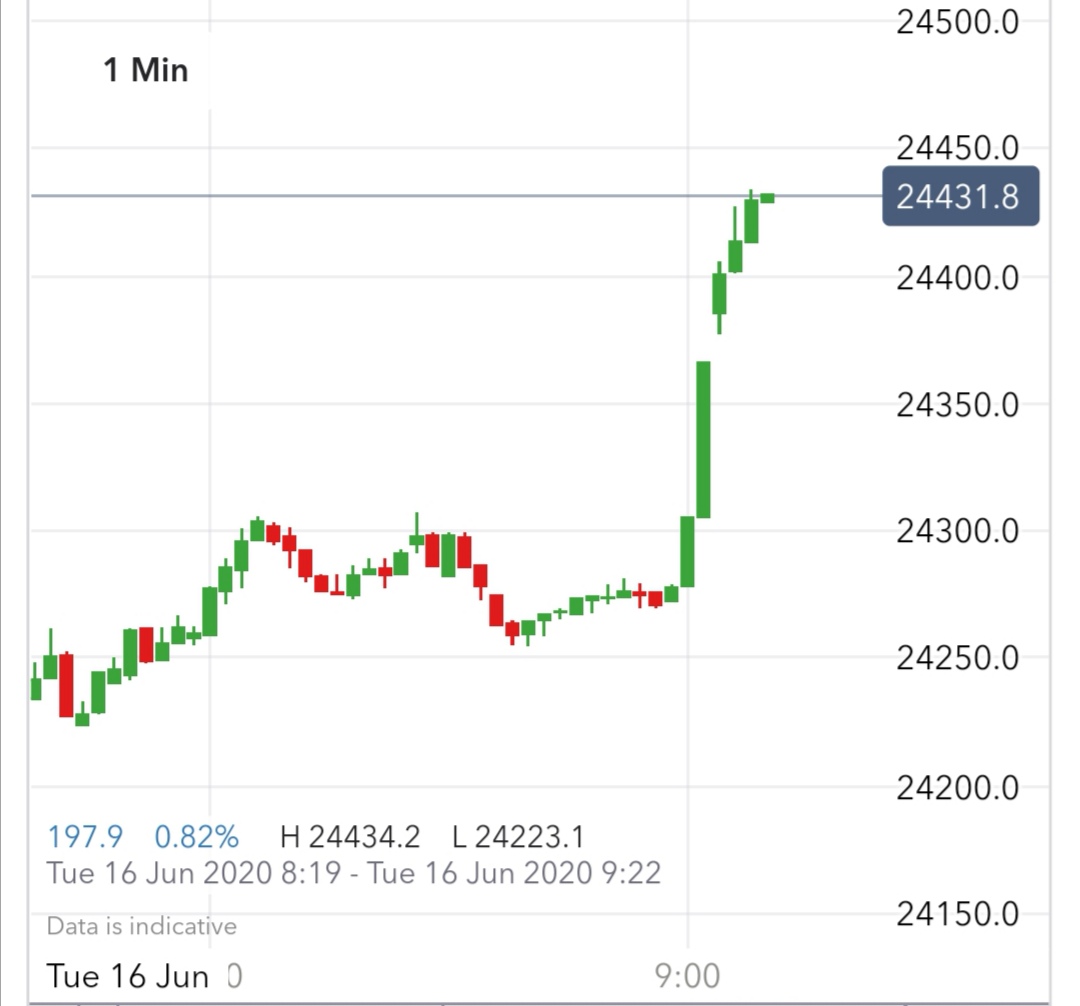Click the 24450.0 price axis label
1080x1006 pixels.
click(x=957, y=149)
